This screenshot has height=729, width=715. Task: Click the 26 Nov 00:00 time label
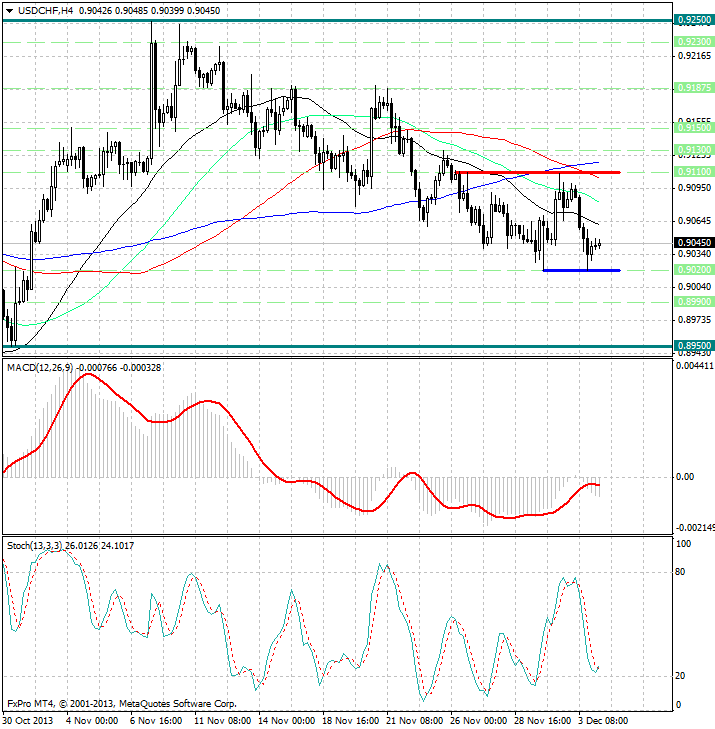[x=479, y=721]
